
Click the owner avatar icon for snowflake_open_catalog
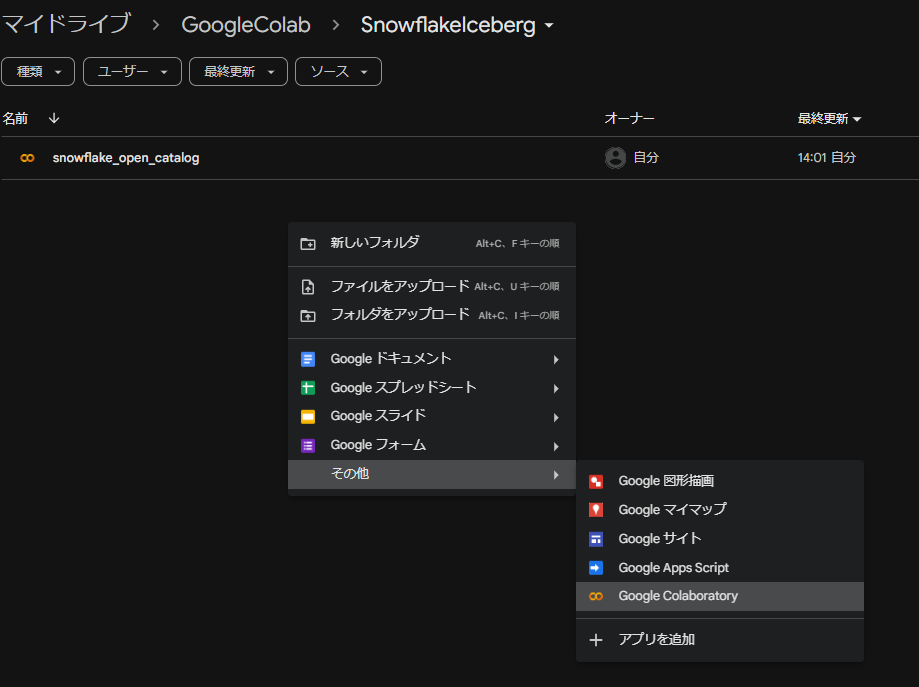[x=615, y=158]
